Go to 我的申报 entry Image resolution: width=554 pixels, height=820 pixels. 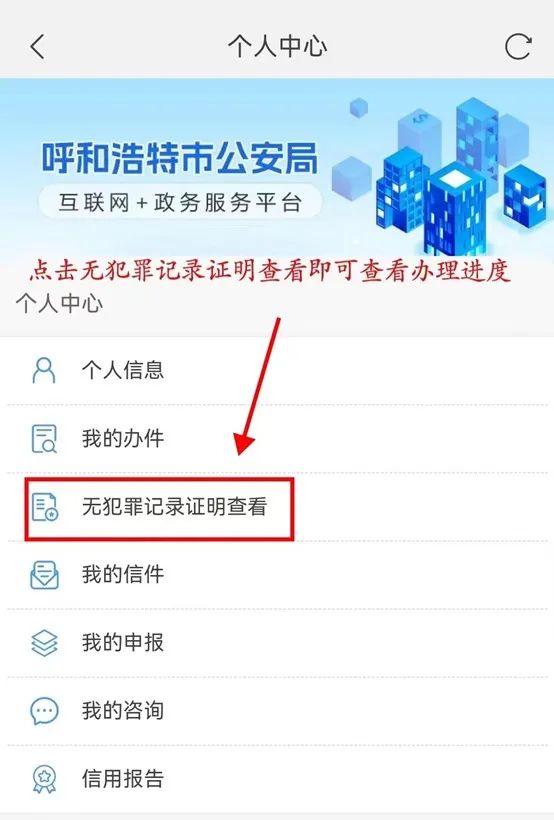point(277,643)
